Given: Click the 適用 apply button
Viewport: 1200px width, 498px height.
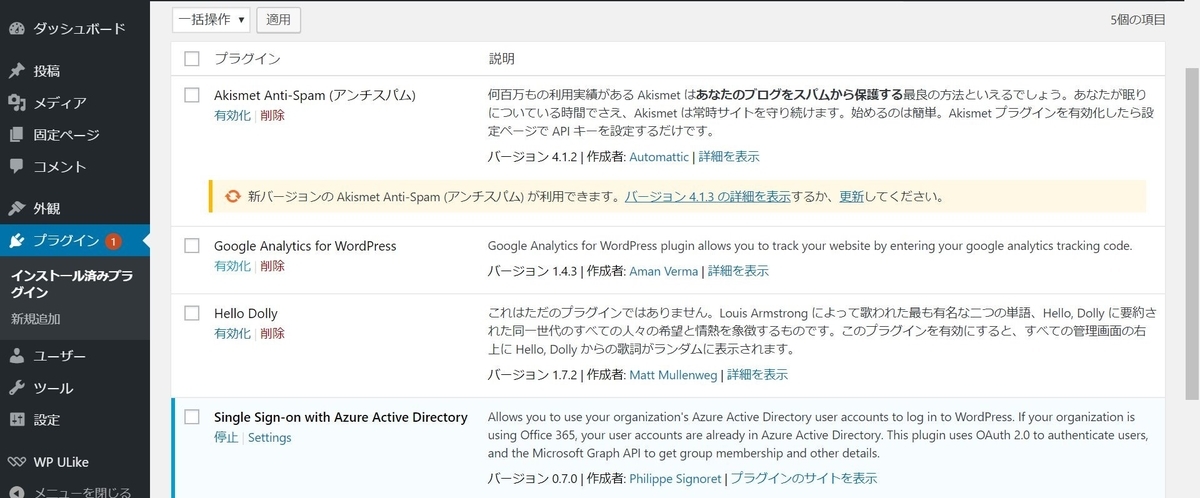Looking at the screenshot, I should (279, 19).
